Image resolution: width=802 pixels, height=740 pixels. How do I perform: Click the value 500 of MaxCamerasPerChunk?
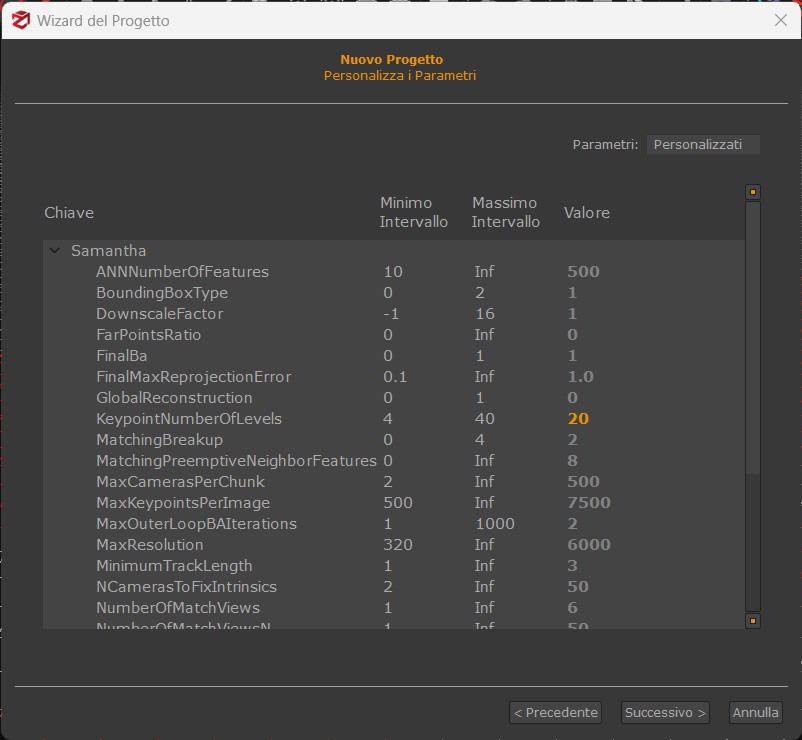coord(583,482)
